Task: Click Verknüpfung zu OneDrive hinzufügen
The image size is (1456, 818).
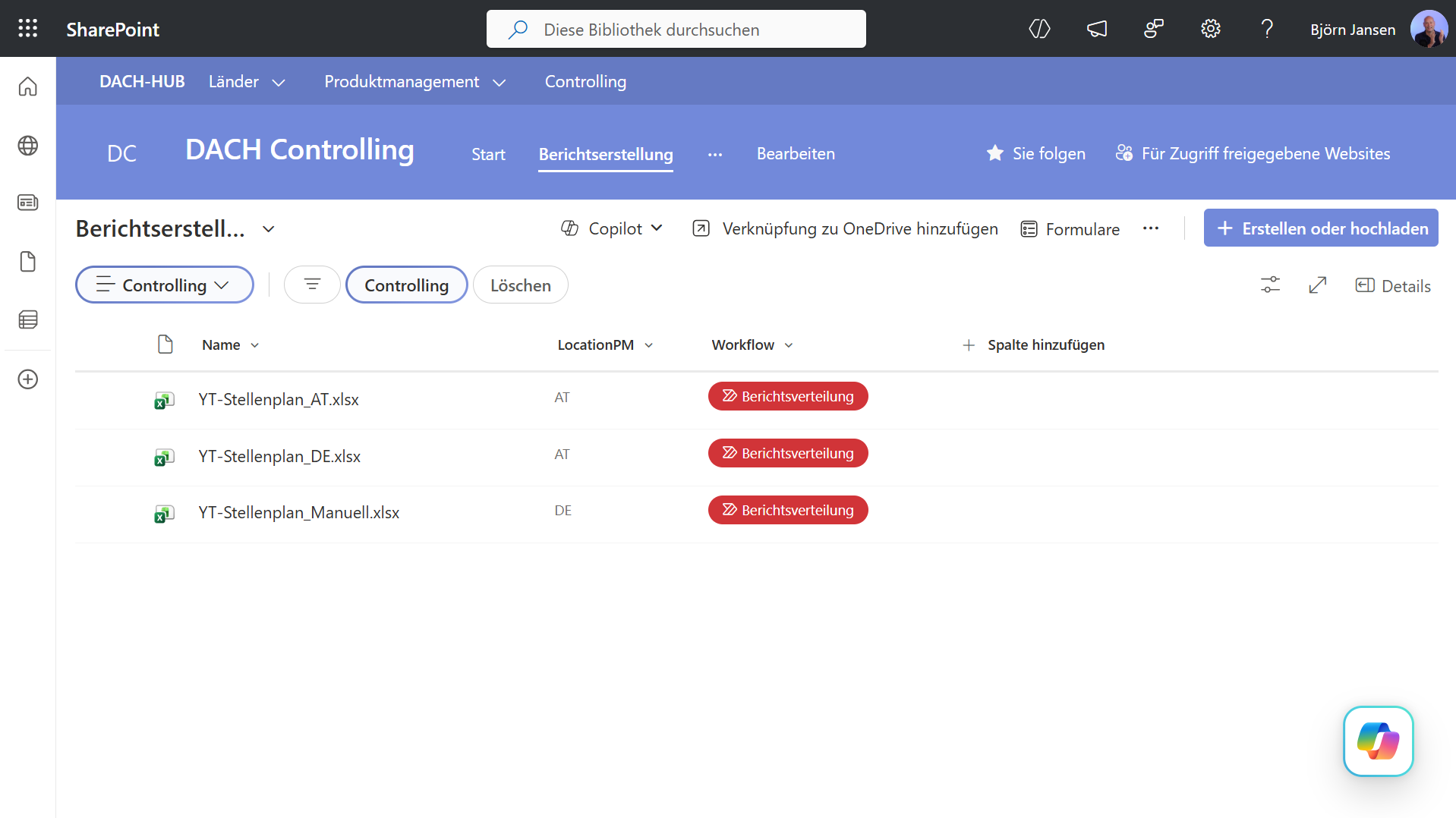Action: 846,228
